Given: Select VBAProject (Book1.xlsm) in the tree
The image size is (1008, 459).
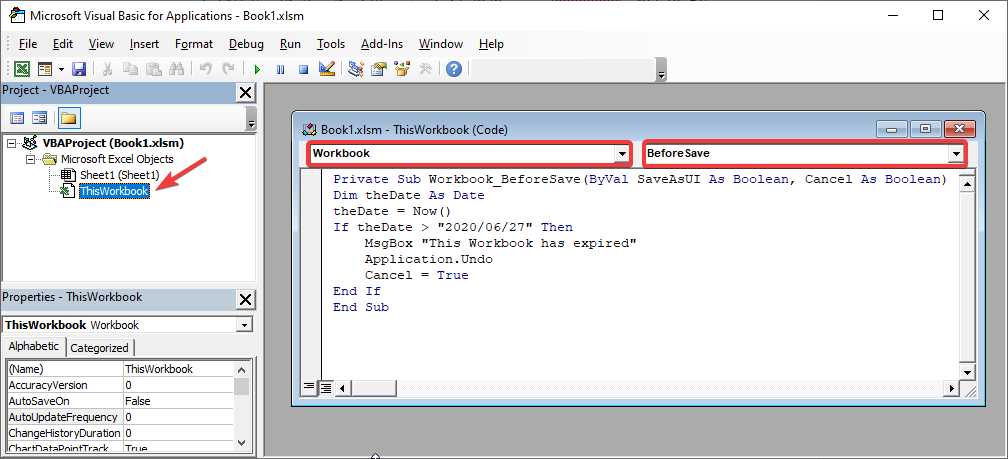Looking at the screenshot, I should (x=114, y=143).
